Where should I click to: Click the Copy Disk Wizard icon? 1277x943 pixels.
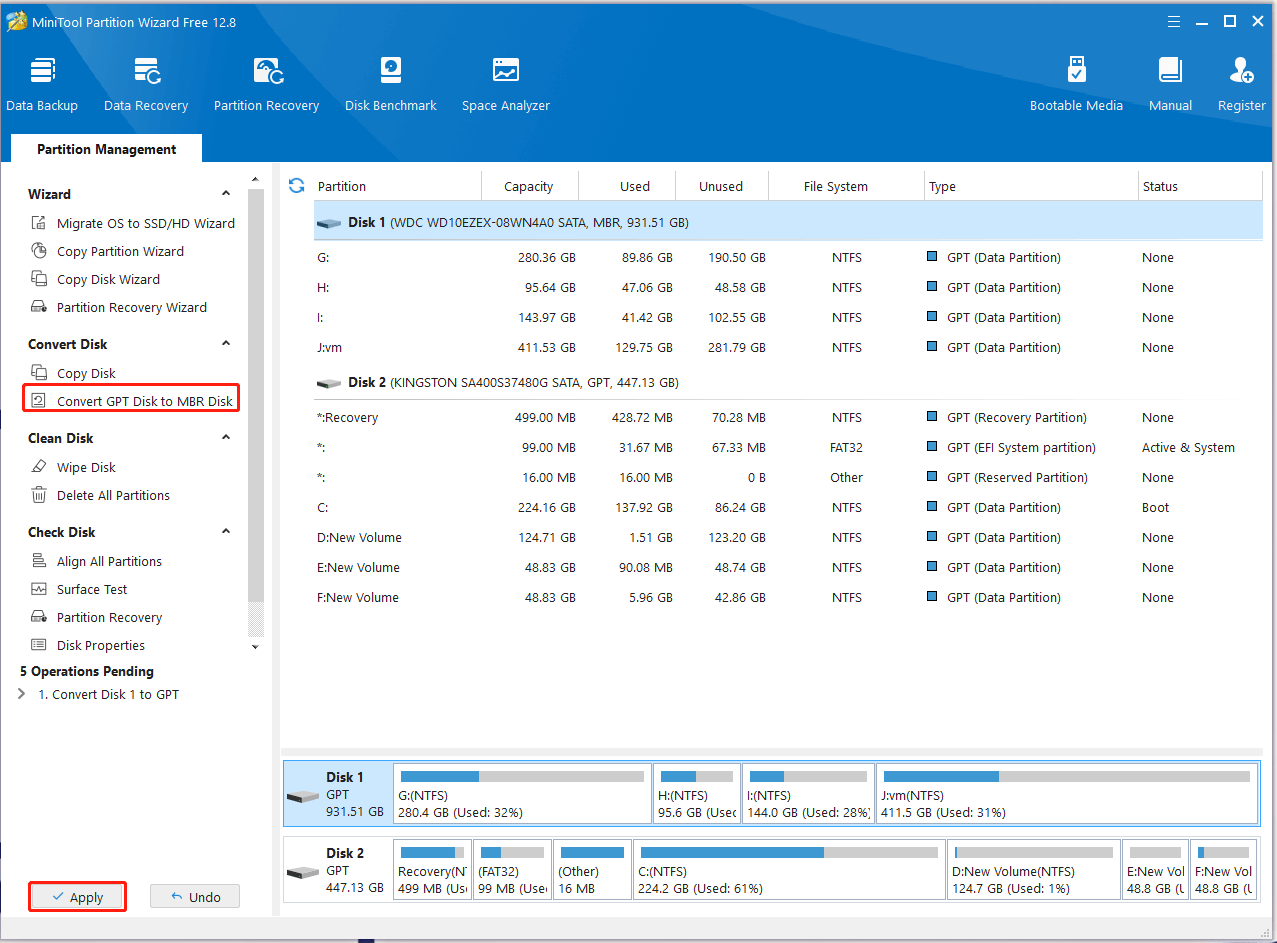(x=39, y=279)
